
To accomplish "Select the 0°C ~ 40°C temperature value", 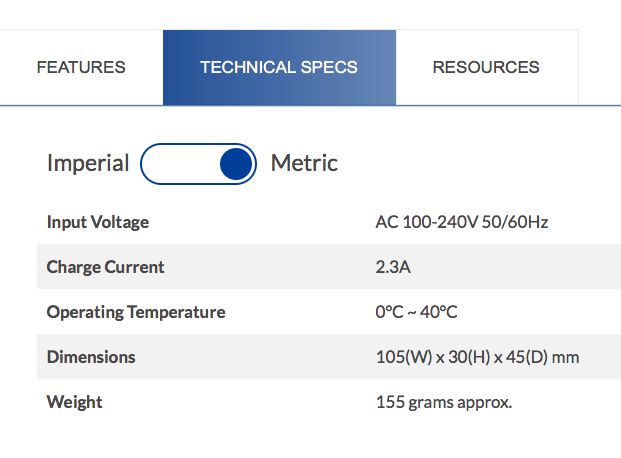I will (416, 312).
